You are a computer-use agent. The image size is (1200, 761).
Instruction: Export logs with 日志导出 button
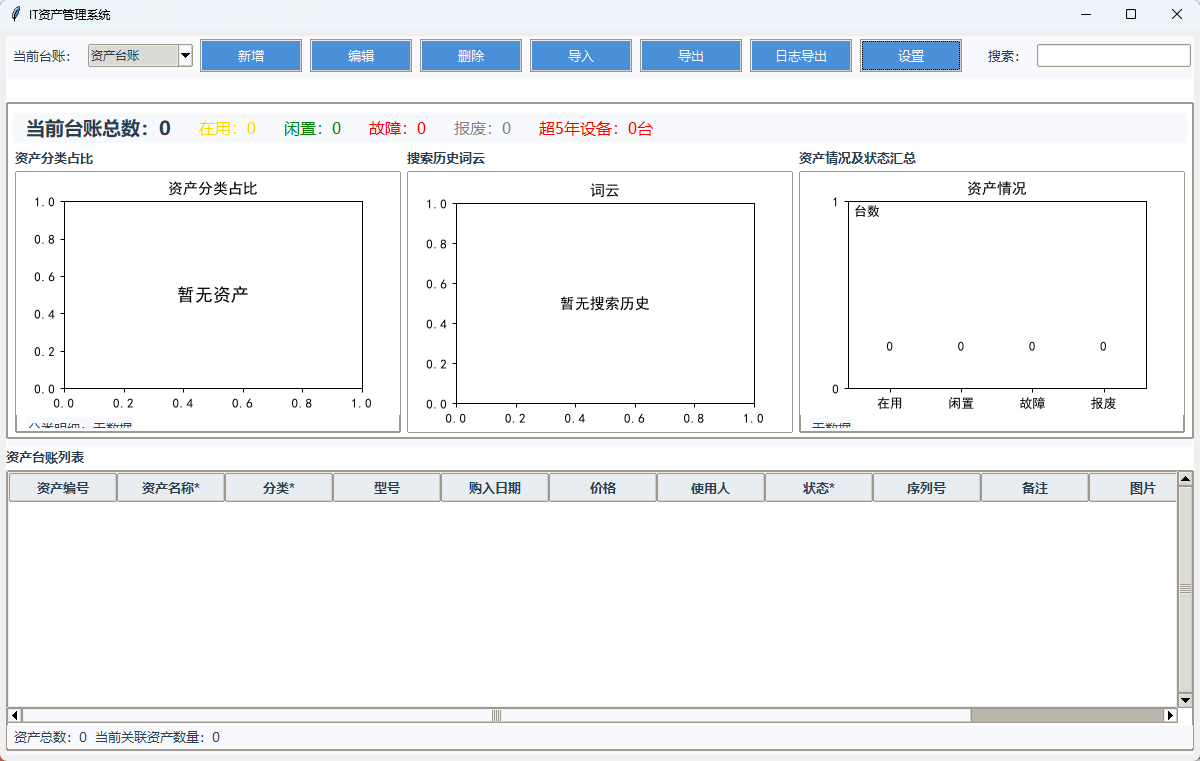[801, 56]
